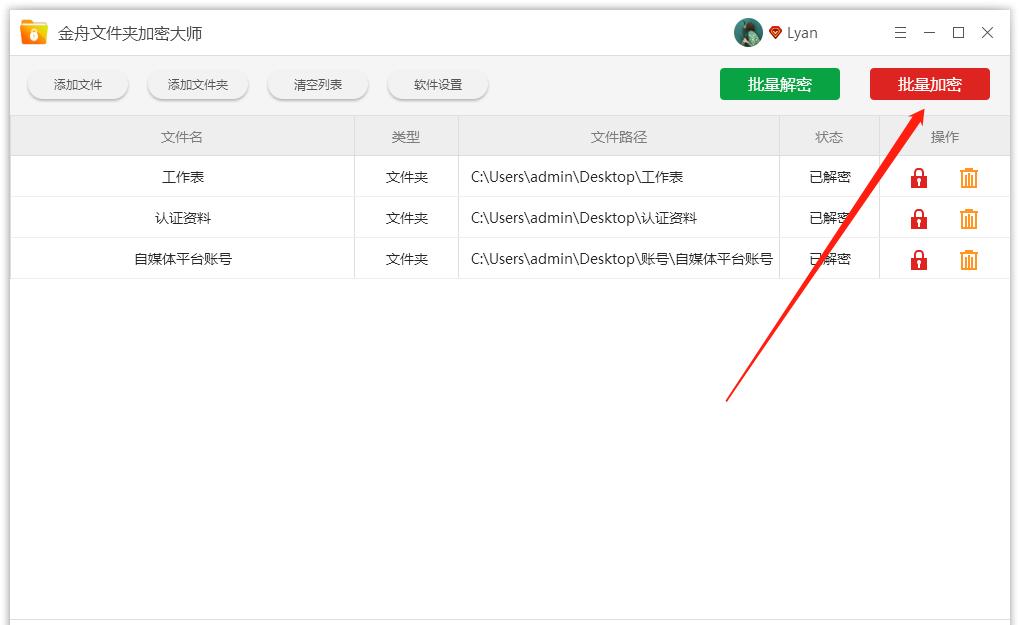
Task: Click the 文件名 column header
Action: 183,136
